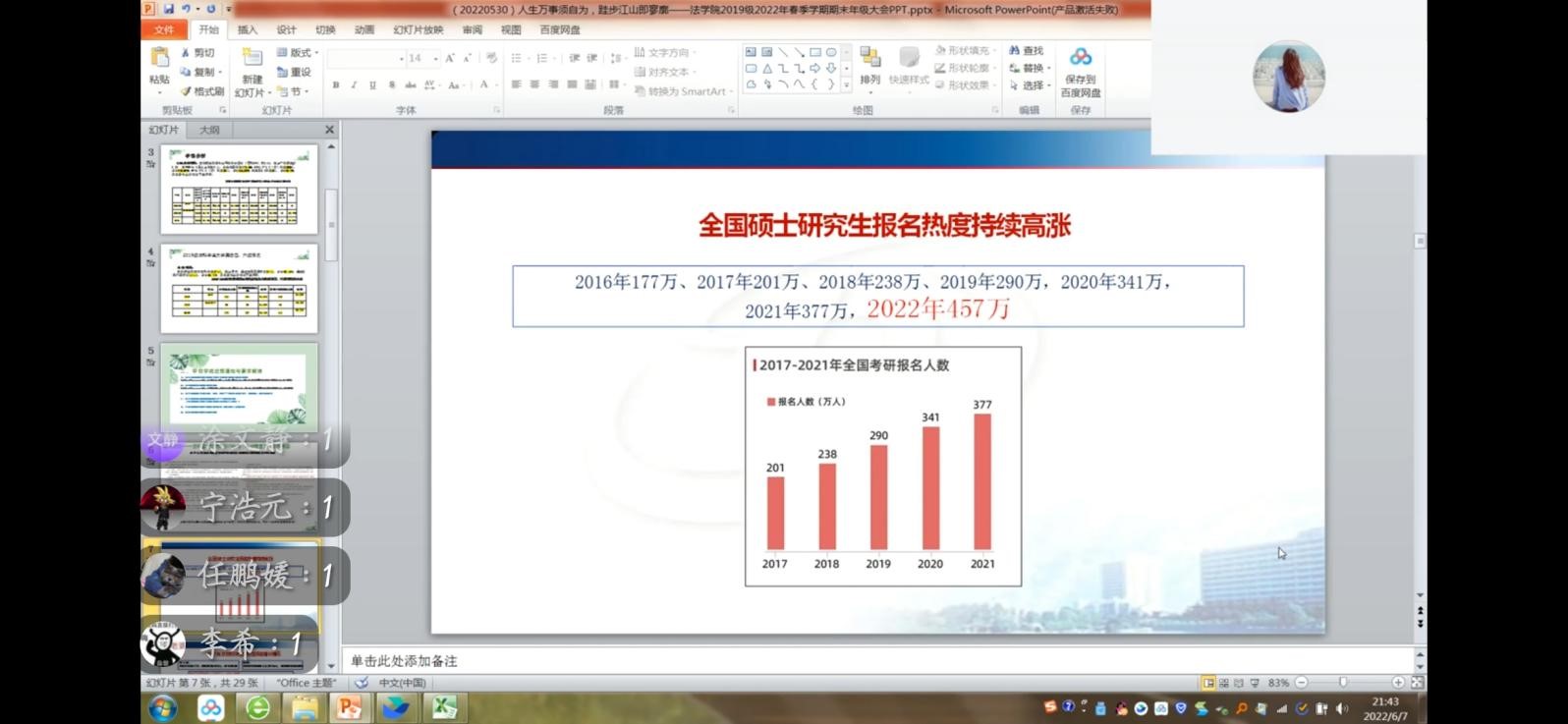Select the triangle shape in shapes gallery
Image resolution: width=1568 pixels, height=724 pixels.
click(767, 69)
